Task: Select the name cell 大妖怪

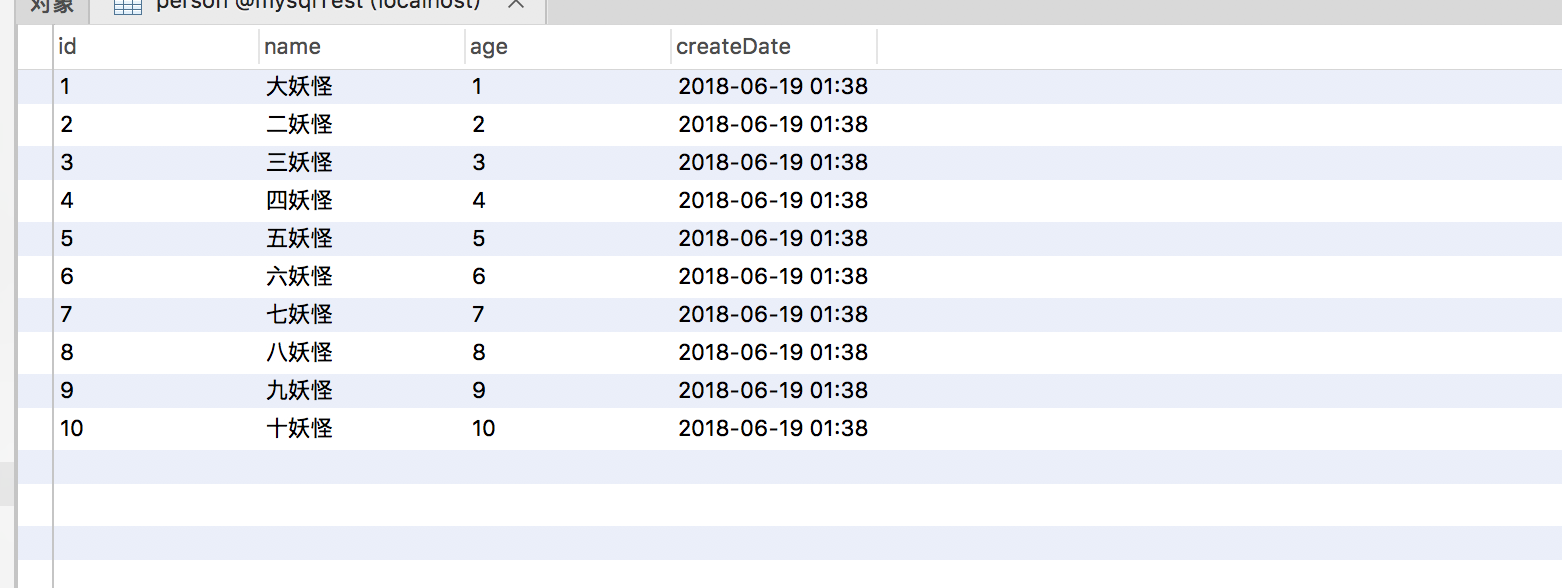Action: tap(299, 87)
